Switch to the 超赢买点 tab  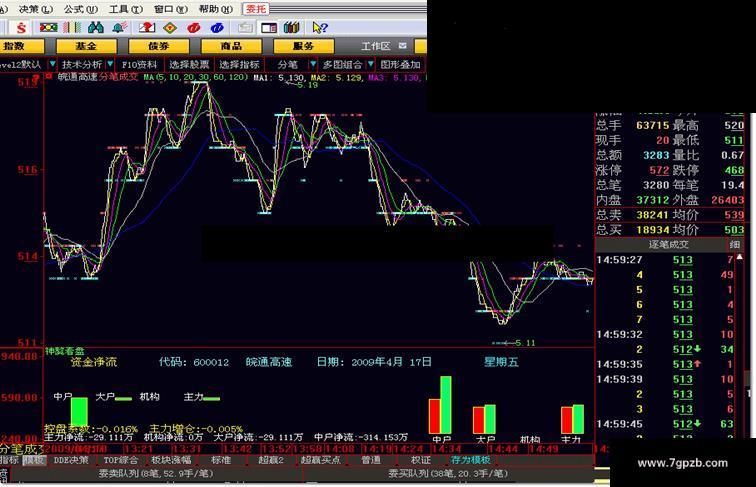321,460
